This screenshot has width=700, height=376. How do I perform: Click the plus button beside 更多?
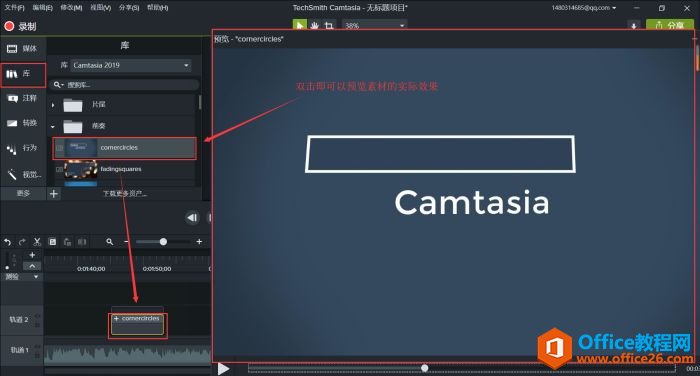click(54, 194)
